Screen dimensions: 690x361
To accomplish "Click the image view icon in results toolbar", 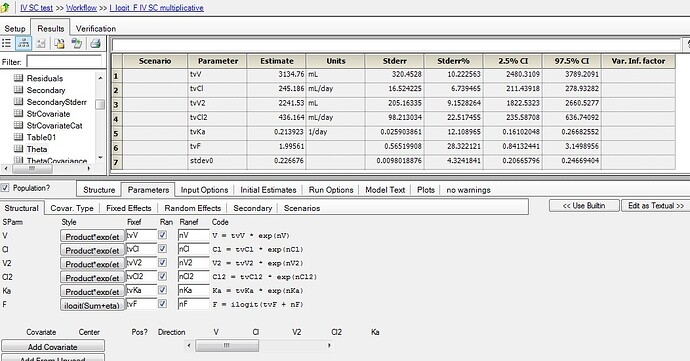I will (41, 43).
